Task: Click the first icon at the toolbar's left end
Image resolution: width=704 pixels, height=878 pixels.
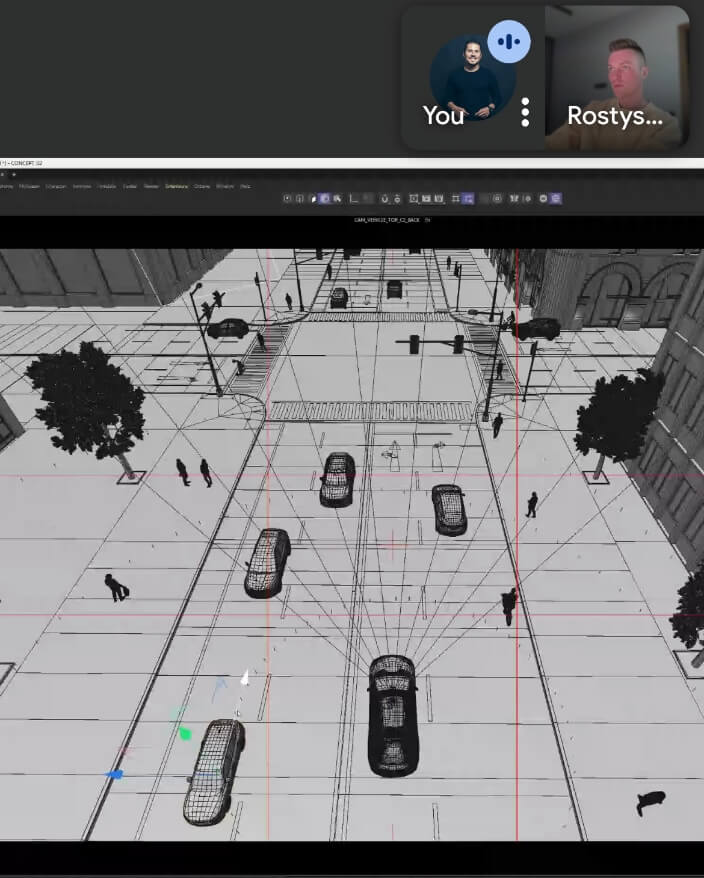Action: [288, 199]
